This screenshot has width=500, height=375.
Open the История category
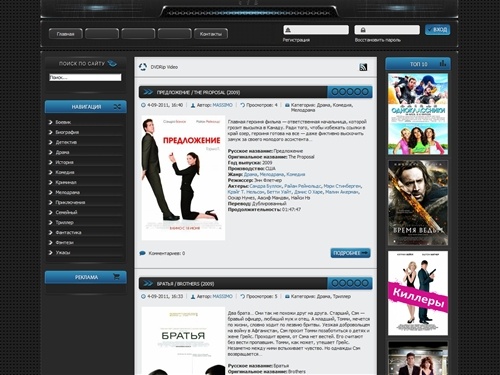pos(64,162)
